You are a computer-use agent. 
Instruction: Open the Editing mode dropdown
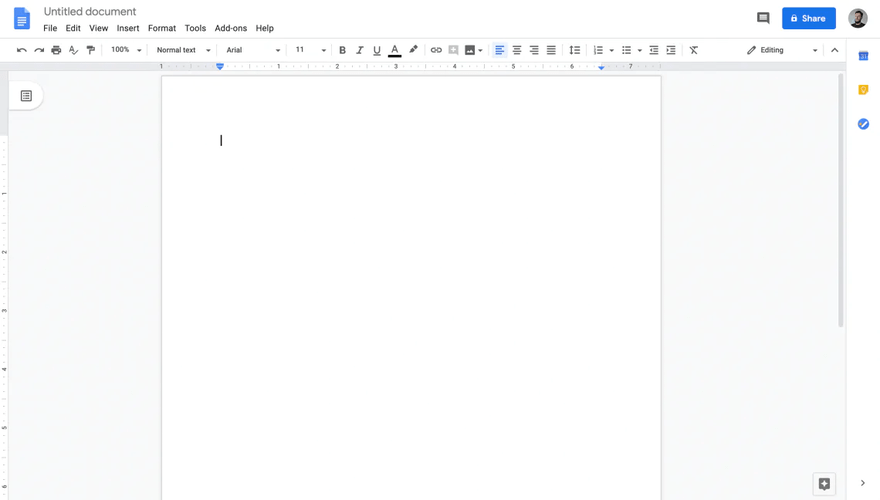782,50
